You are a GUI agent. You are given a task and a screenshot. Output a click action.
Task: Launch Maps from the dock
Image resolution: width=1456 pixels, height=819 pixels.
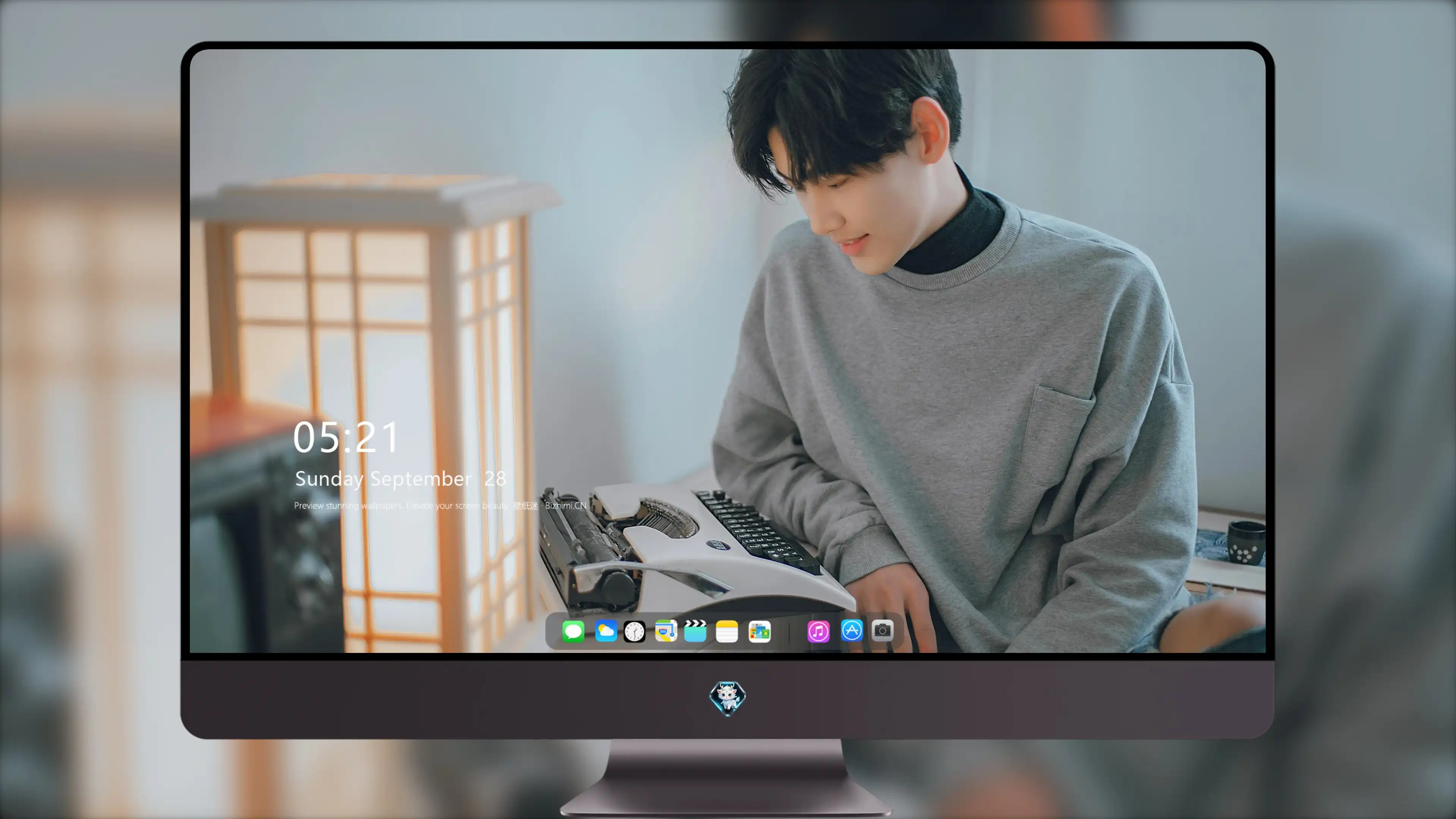(x=666, y=631)
